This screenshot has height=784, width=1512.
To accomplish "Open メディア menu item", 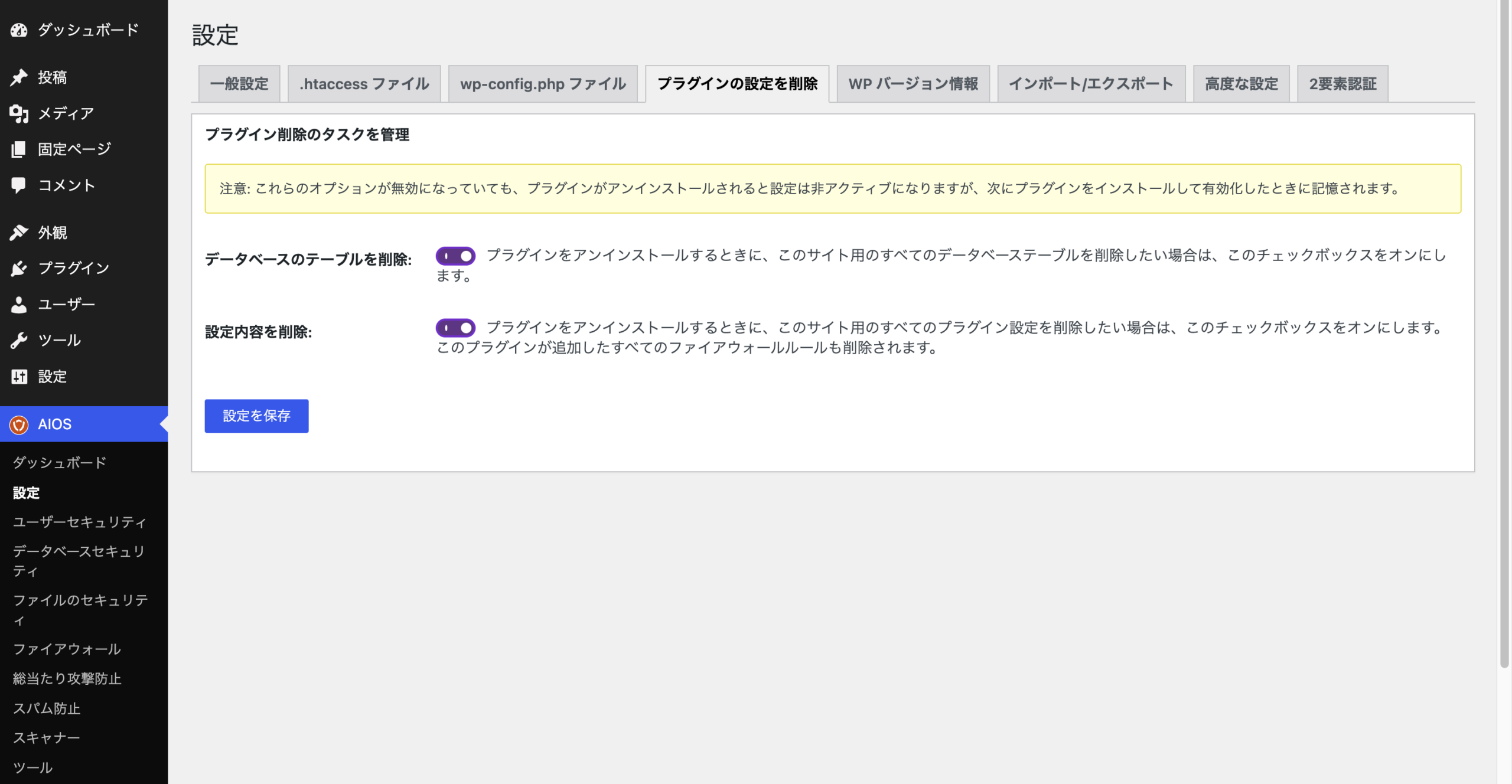I will [84, 113].
